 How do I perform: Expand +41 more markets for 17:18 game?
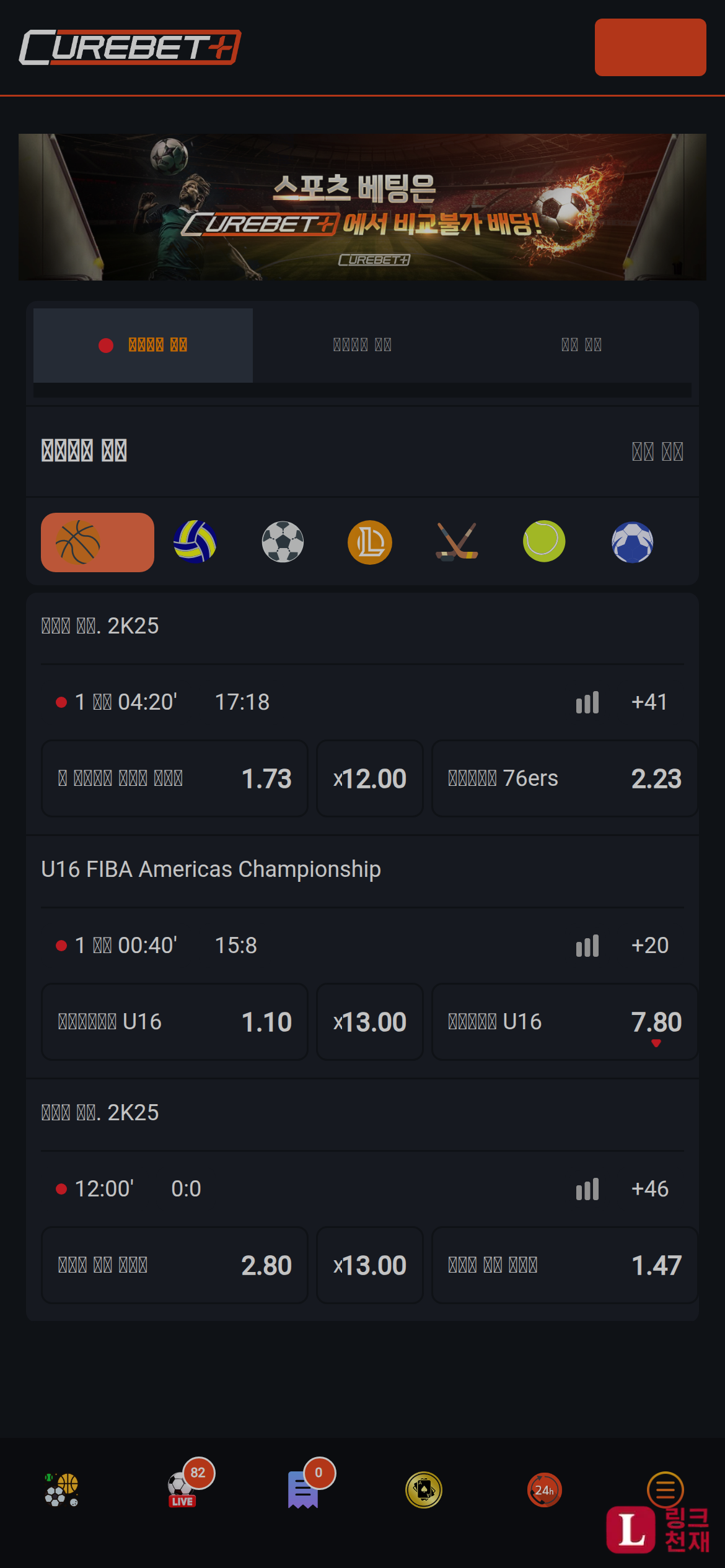tap(649, 702)
